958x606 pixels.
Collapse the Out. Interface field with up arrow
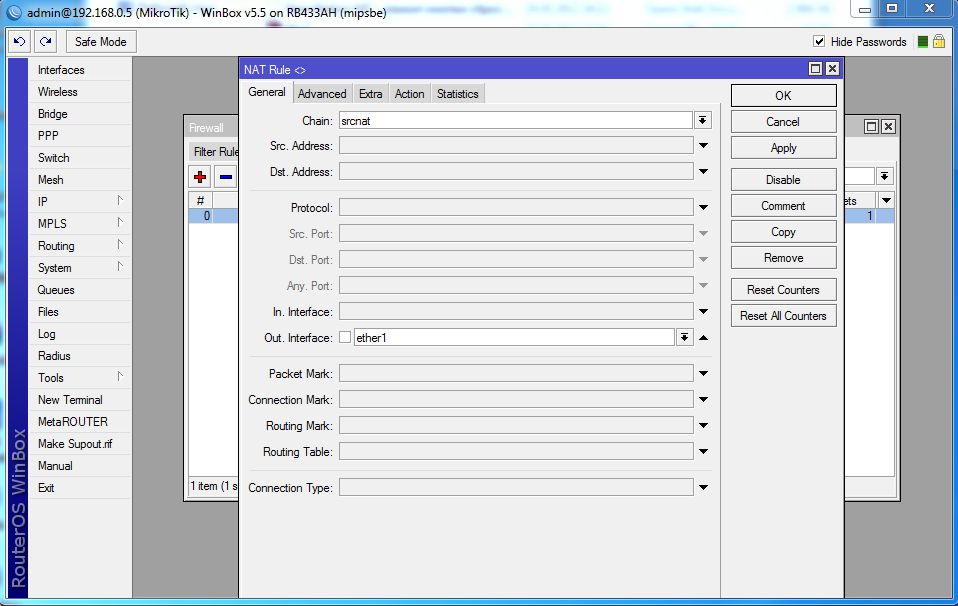704,338
